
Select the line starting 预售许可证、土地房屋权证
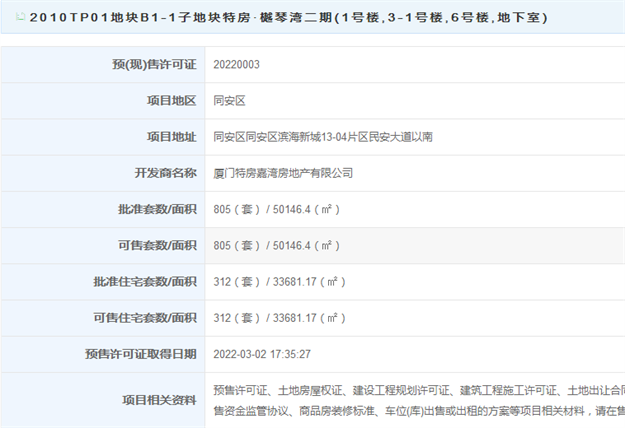click(419, 391)
